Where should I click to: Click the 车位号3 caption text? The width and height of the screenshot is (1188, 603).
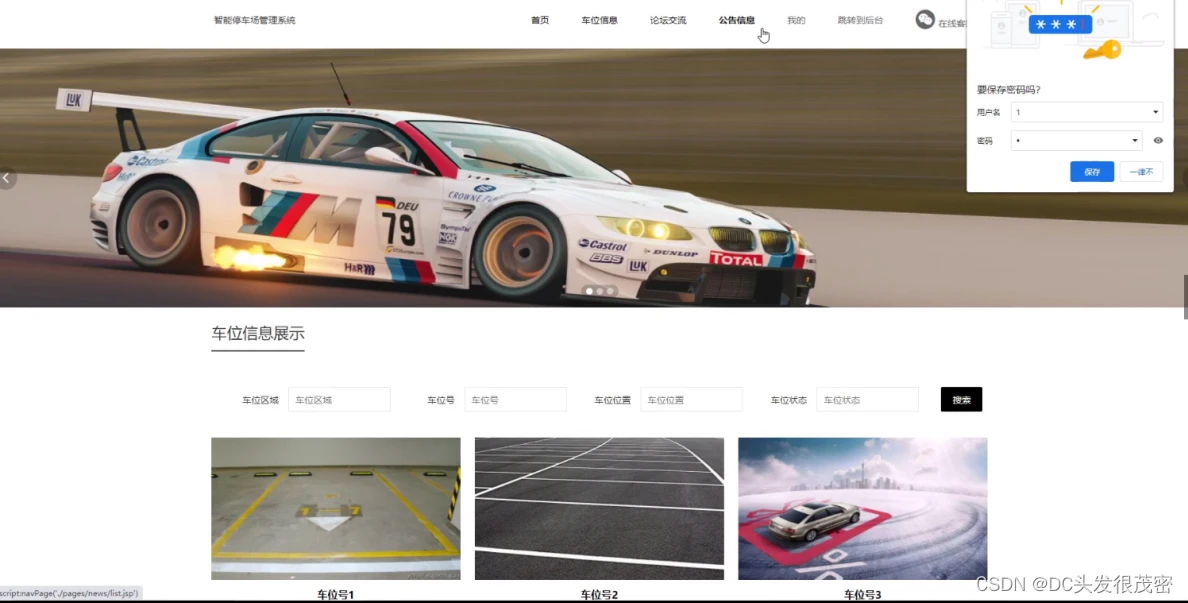[862, 595]
